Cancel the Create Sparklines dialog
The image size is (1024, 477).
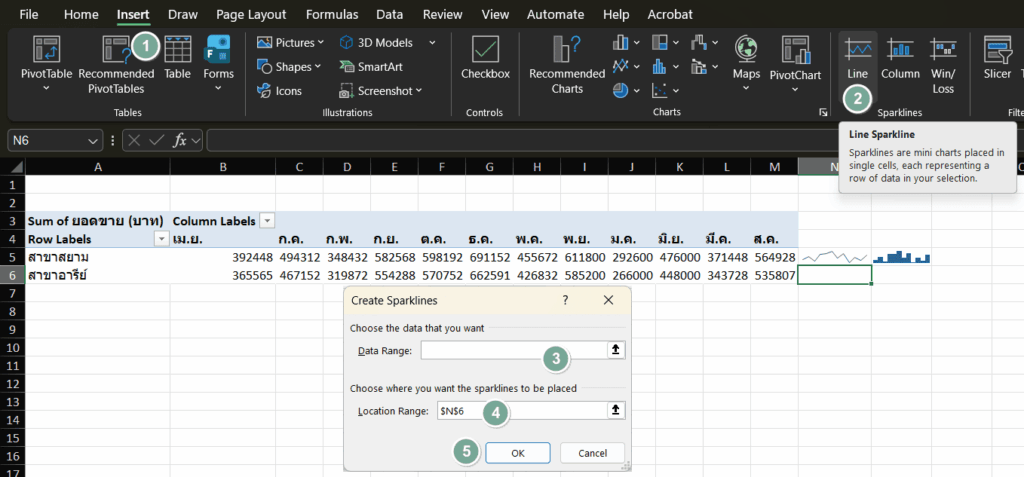(592, 453)
